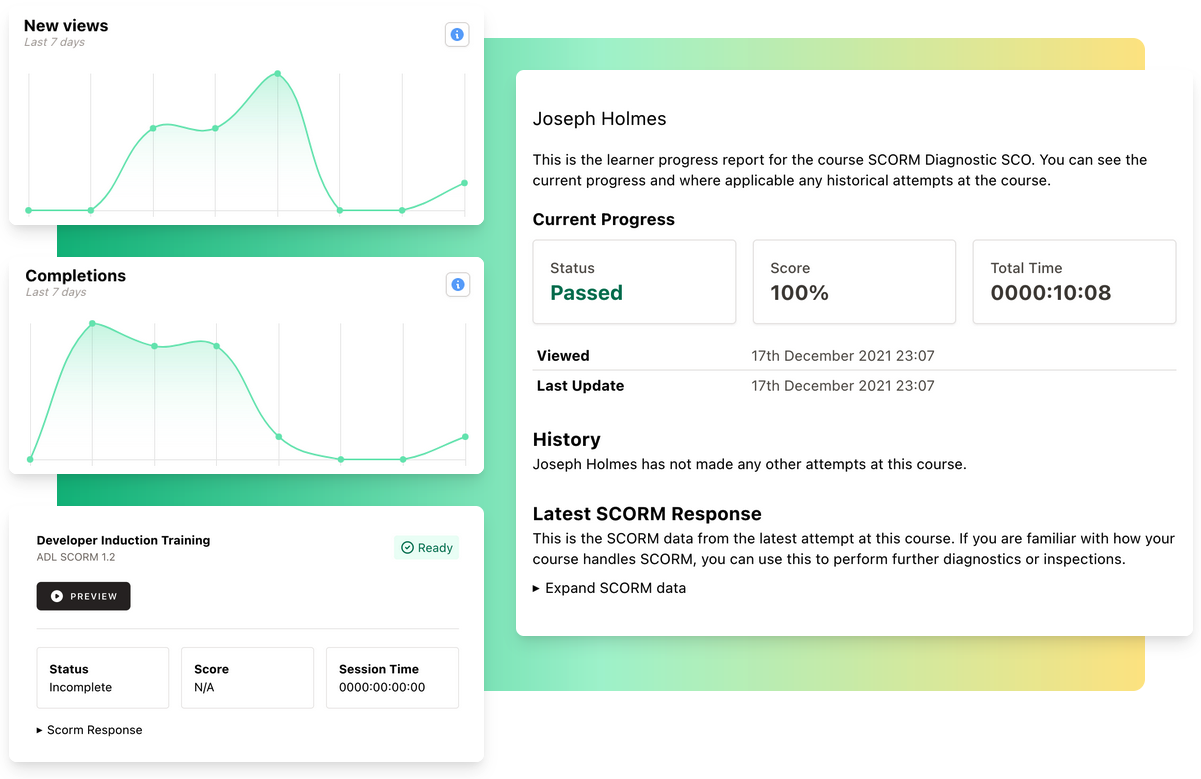Image resolution: width=1201 pixels, height=779 pixels.
Task: Click the Completions info icon
Action: point(457,285)
